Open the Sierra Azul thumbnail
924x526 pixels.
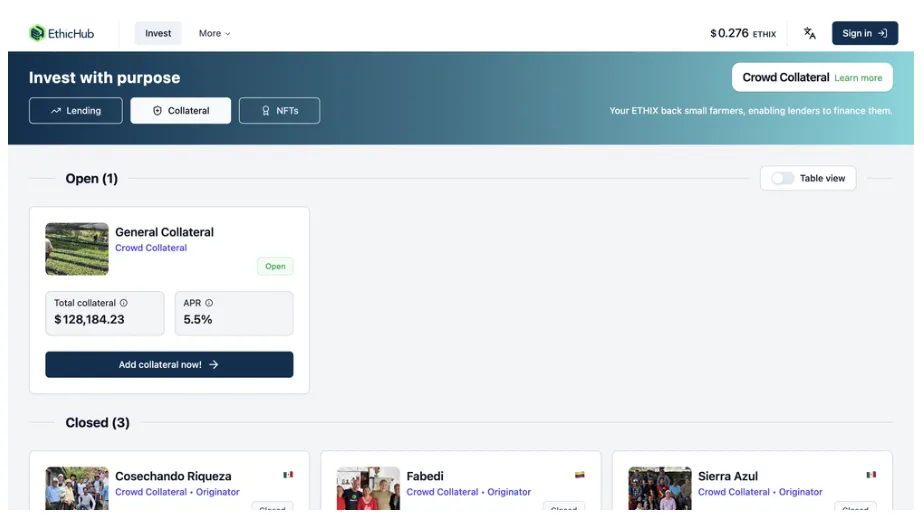pos(660,488)
